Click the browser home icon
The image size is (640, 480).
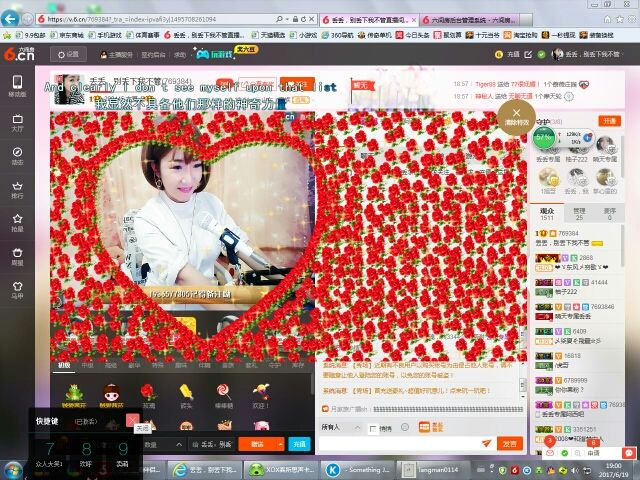click(607, 19)
